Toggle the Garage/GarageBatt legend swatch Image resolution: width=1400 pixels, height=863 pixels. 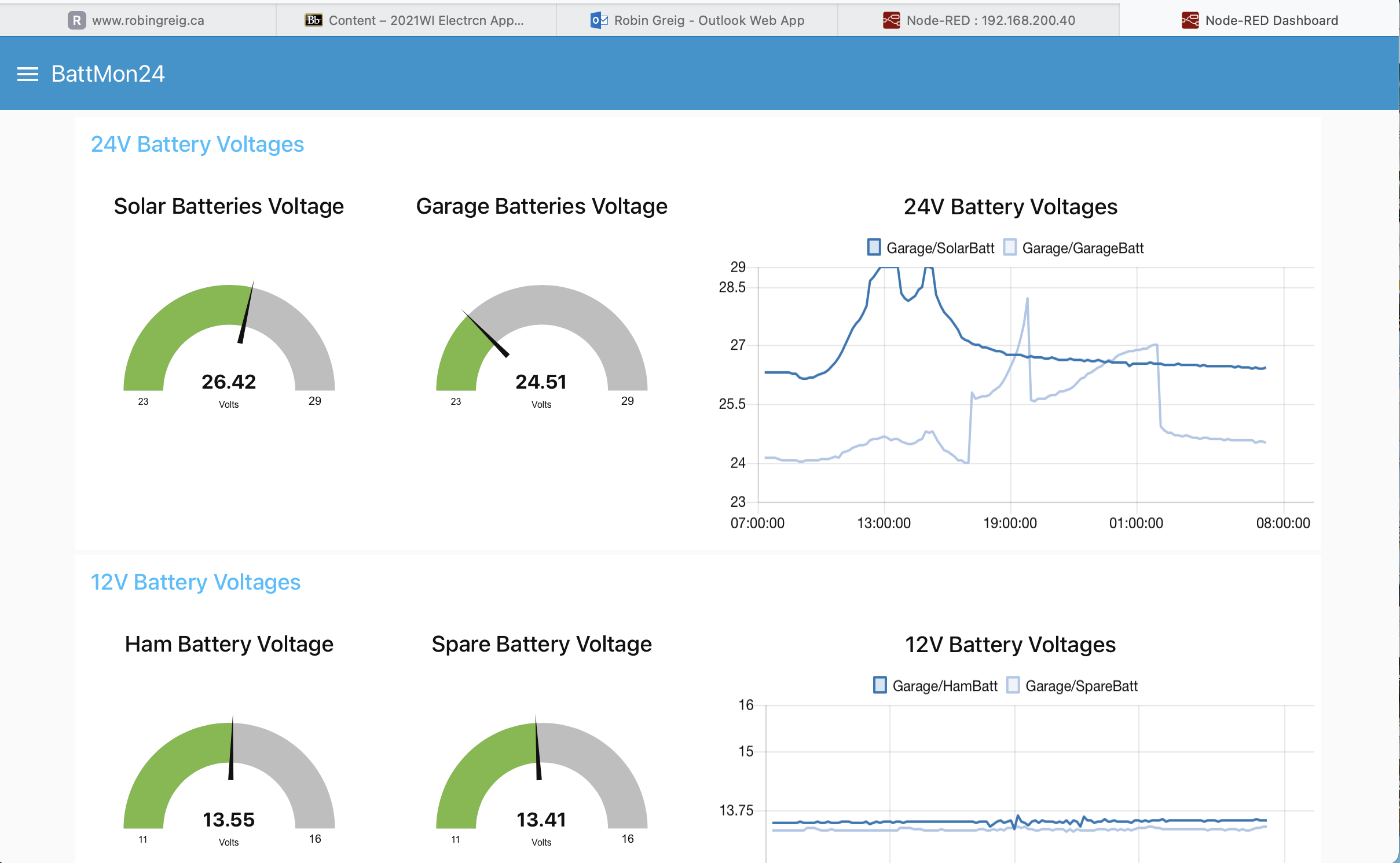[x=1010, y=247]
